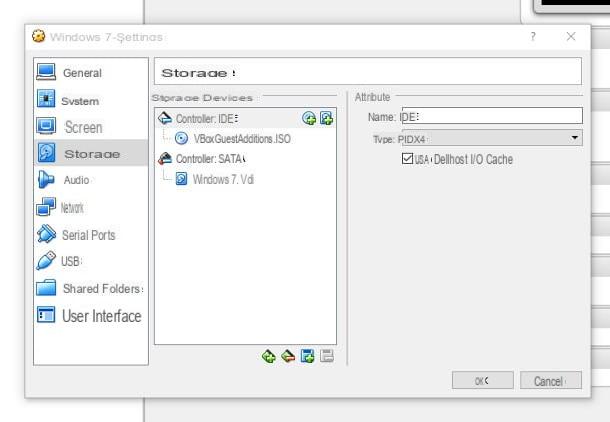Select the USB settings category
Screen dimensions: 610x422
tap(91, 261)
